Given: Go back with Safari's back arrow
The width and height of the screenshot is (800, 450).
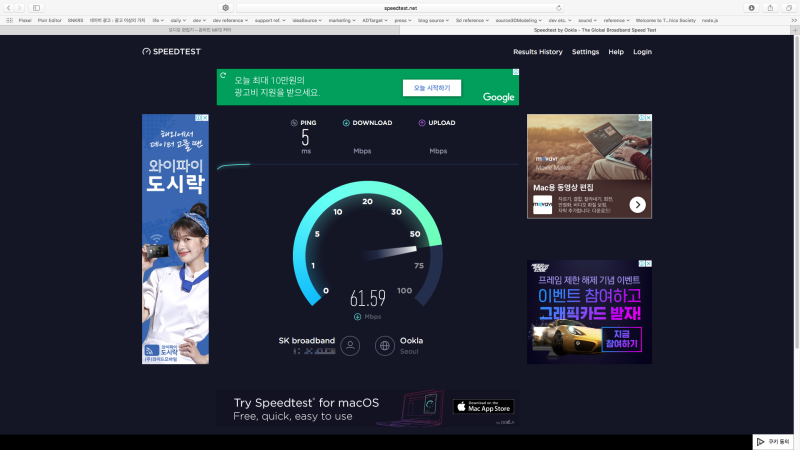Looking at the screenshot, I should pos(9,8).
